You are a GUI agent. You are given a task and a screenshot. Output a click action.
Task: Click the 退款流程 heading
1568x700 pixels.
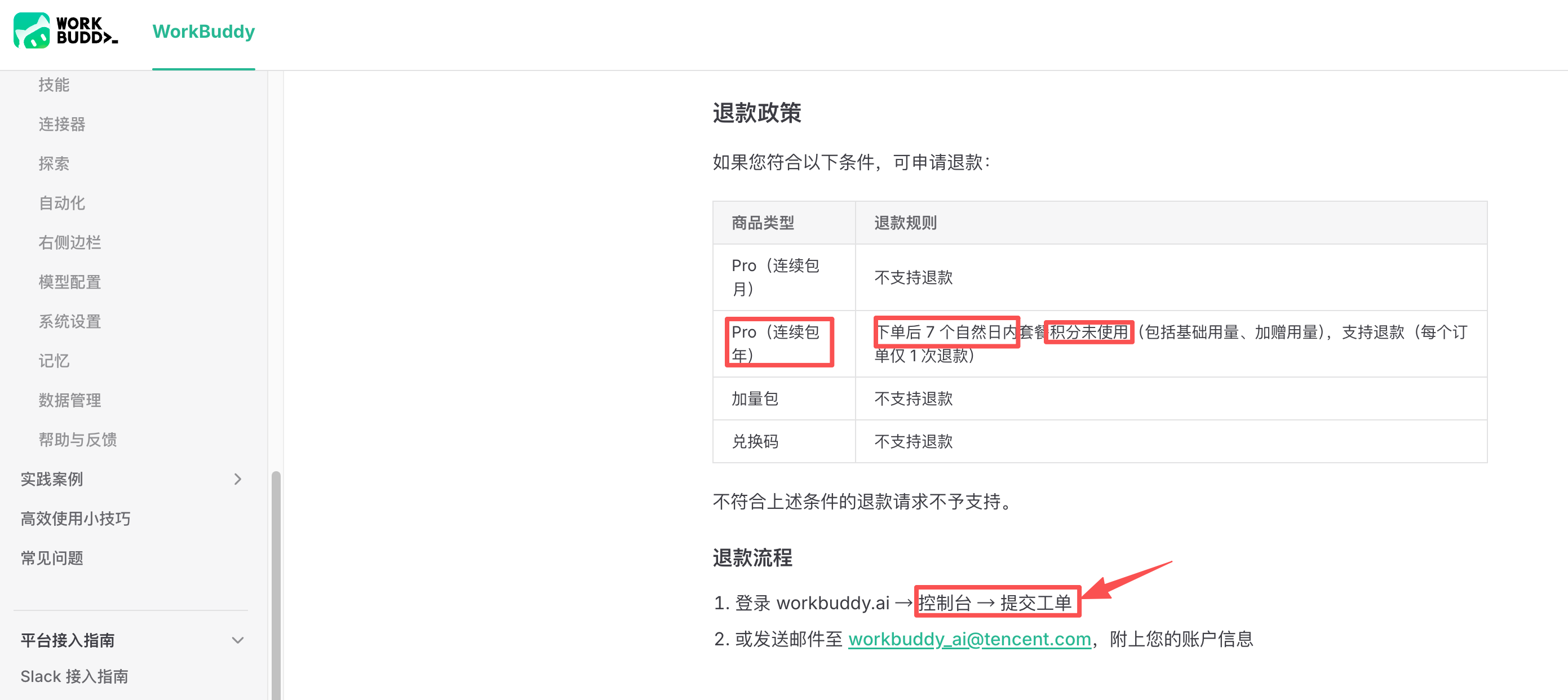(x=752, y=557)
